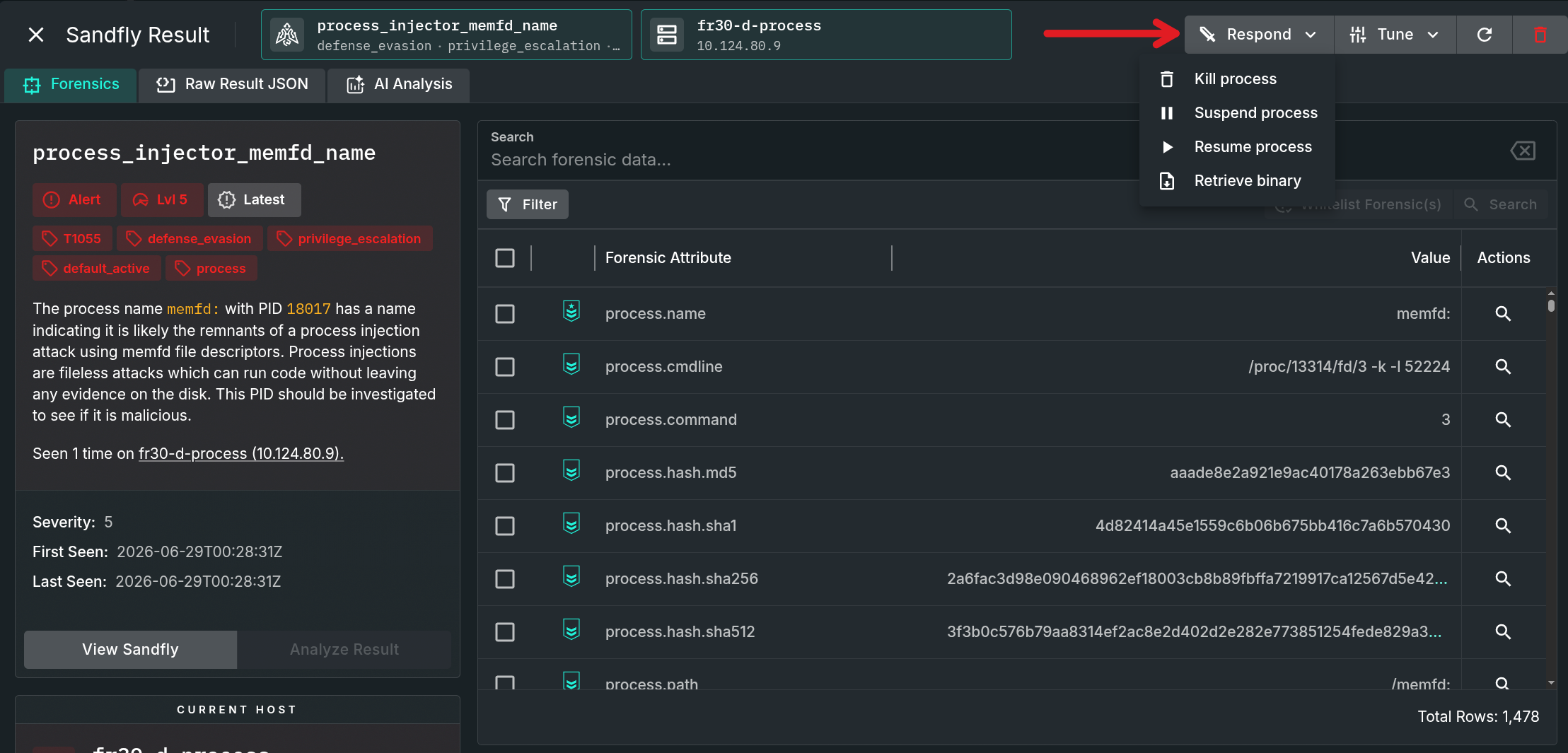
Task: Open the Raw Result JSON tab
Action: point(232,85)
